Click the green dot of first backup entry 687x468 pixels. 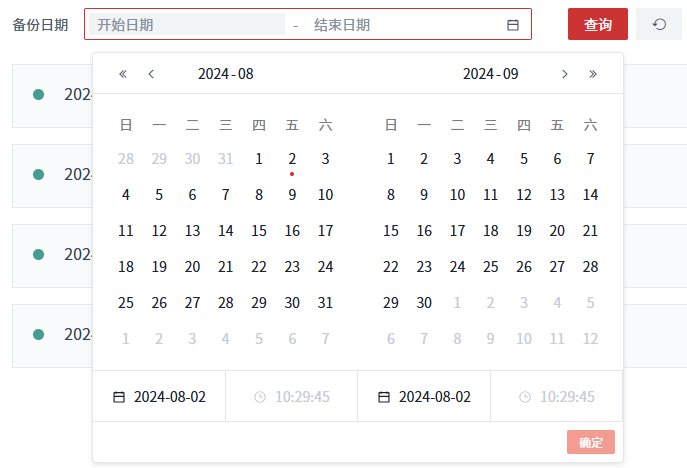39,94
